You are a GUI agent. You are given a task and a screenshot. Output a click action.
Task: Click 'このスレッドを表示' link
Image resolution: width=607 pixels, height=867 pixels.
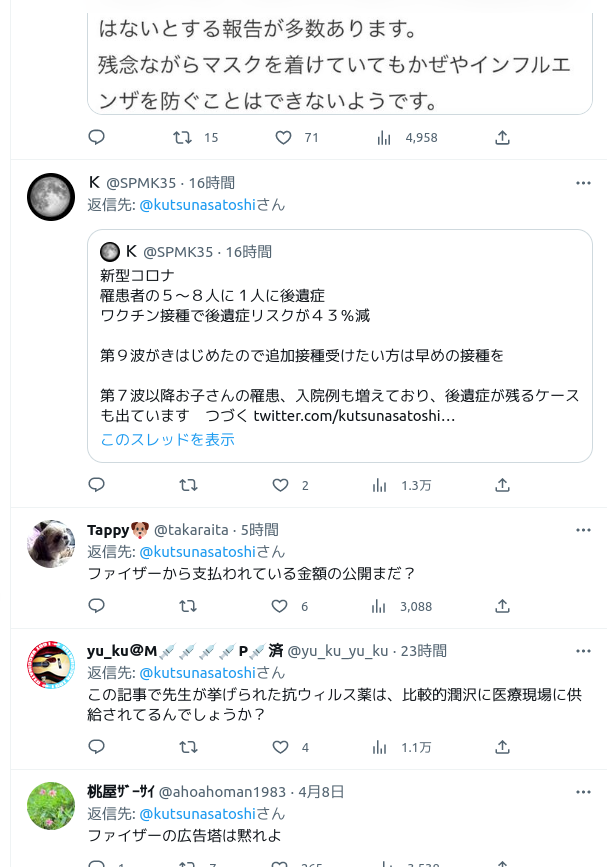(167, 439)
